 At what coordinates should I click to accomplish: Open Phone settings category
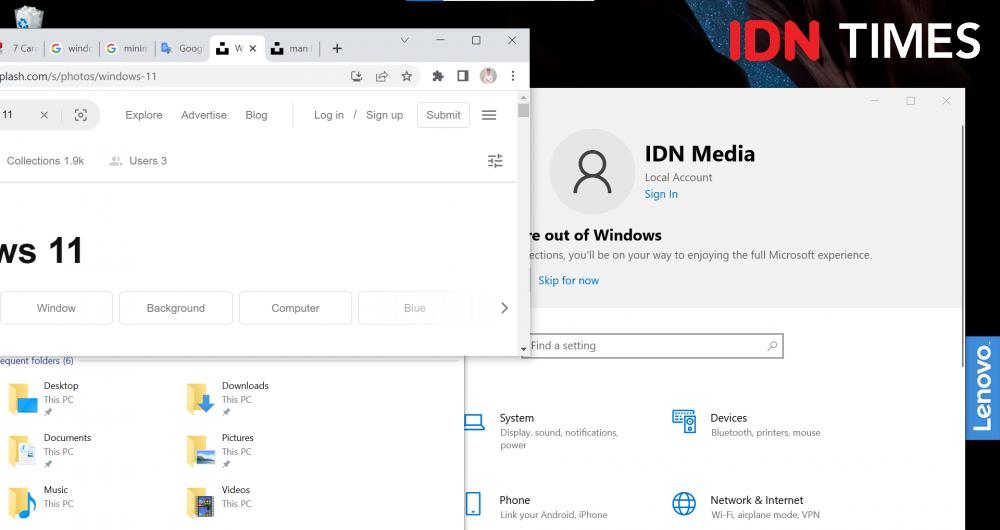[x=536, y=507]
